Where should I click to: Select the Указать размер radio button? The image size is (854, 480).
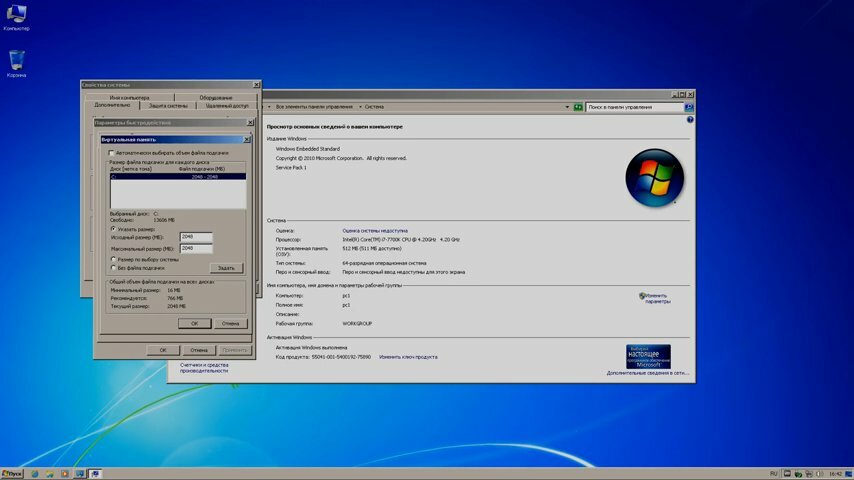(x=113, y=229)
